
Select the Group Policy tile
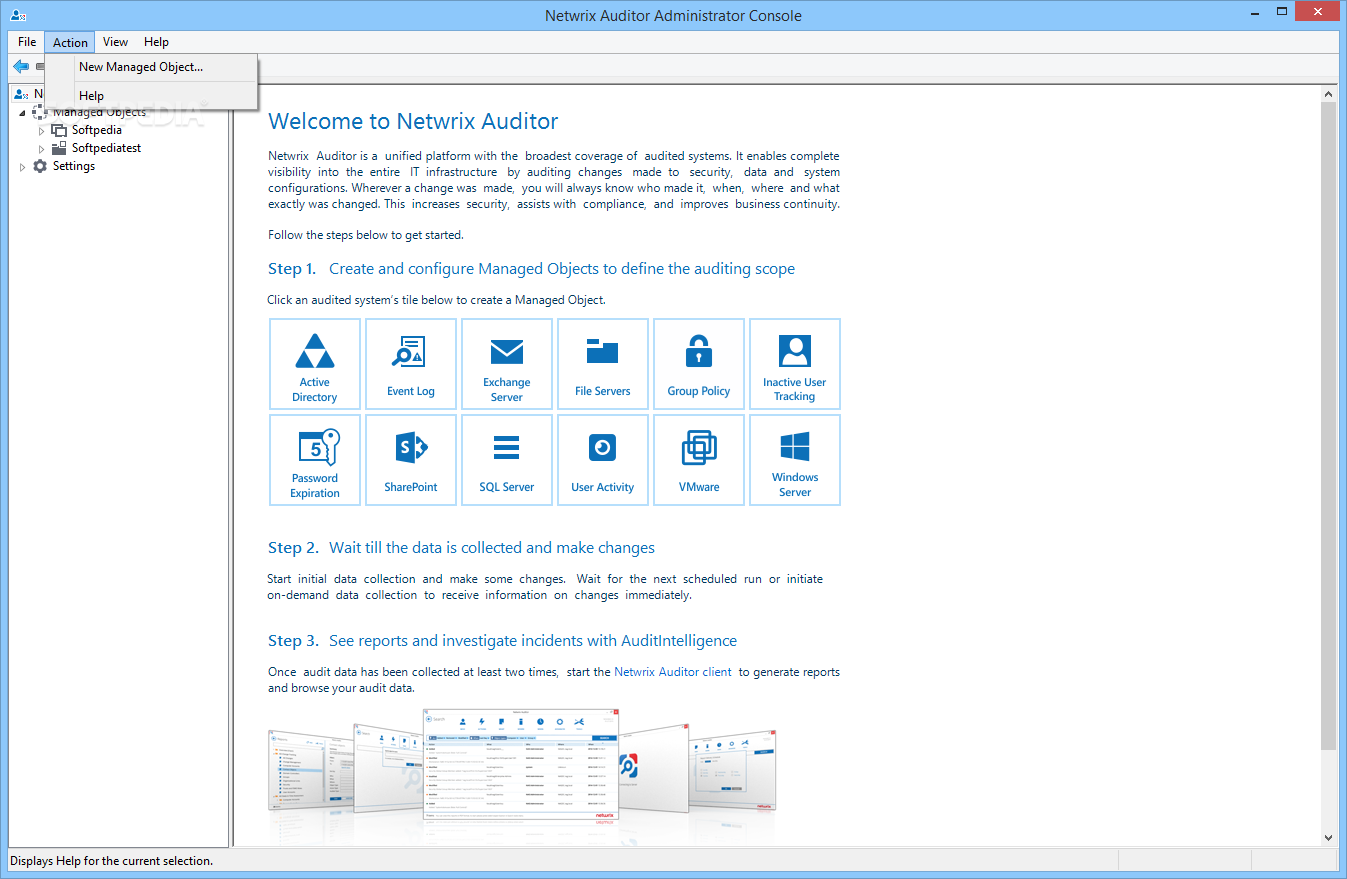click(699, 364)
